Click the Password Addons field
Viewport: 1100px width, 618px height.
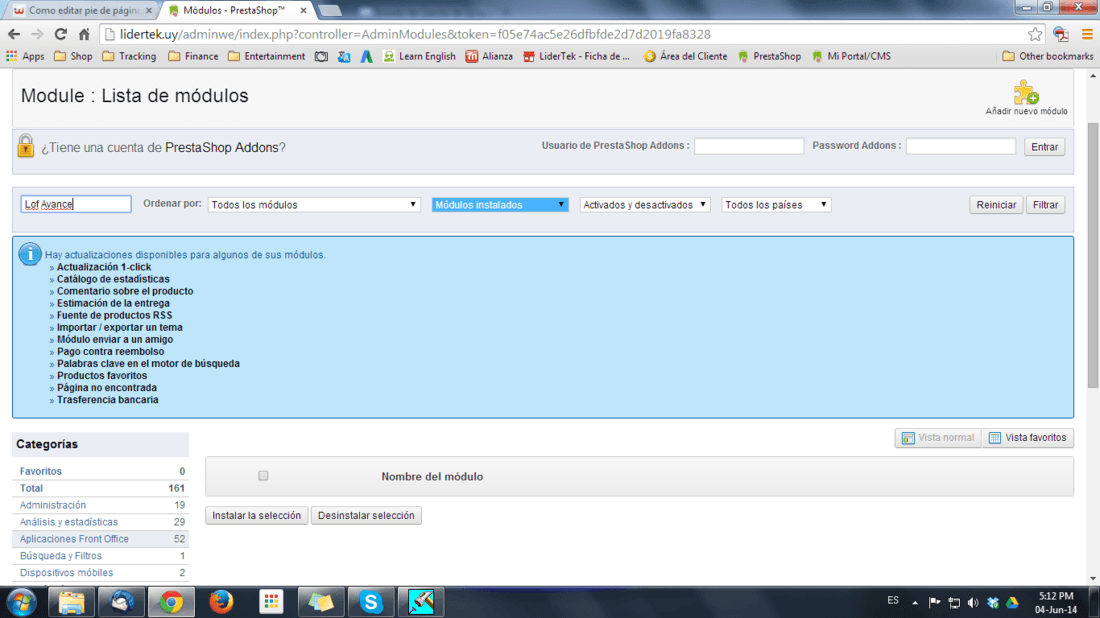960,146
